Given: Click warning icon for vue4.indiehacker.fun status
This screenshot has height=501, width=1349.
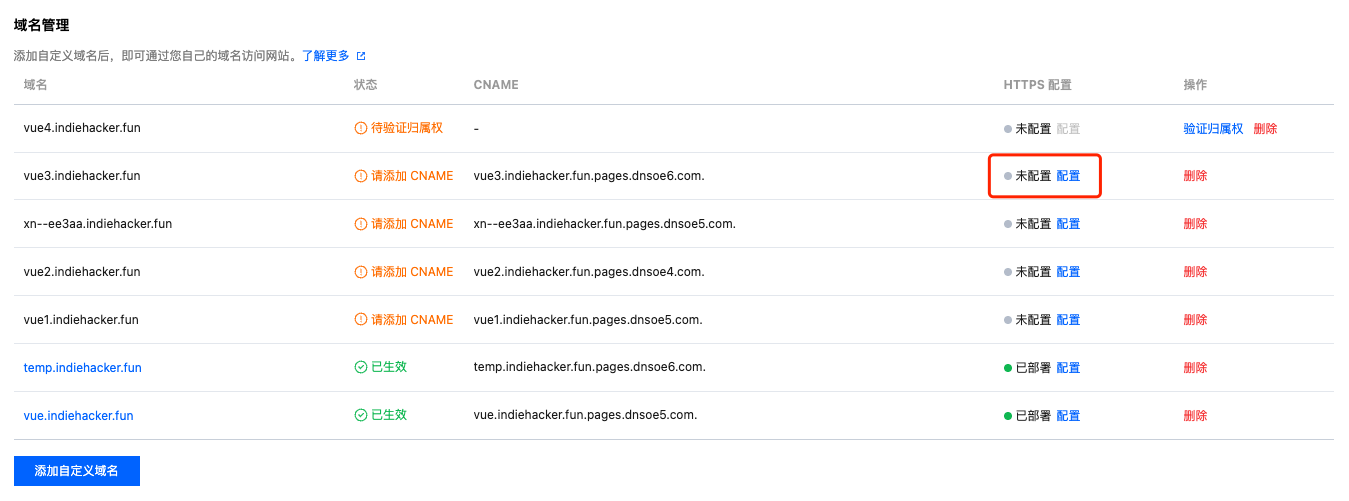Looking at the screenshot, I should (361, 128).
